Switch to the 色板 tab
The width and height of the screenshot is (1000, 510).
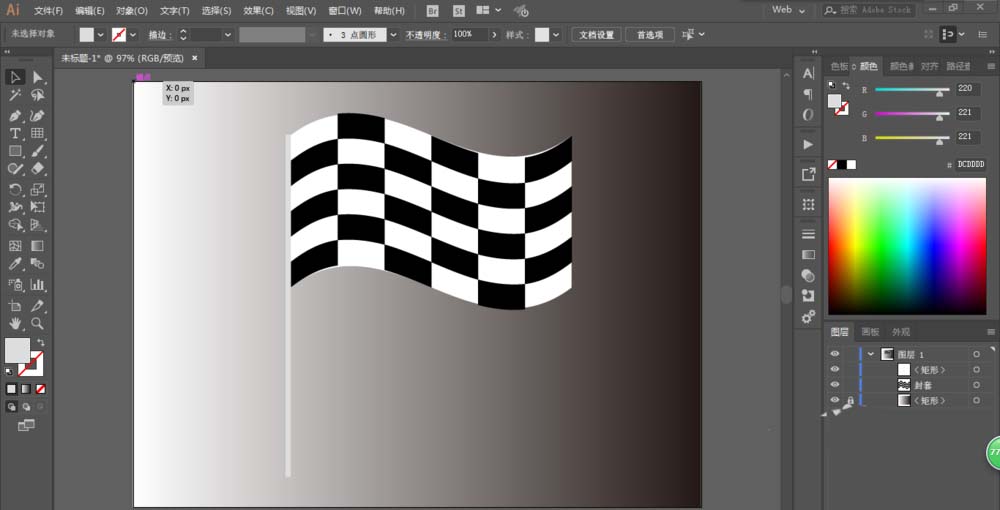click(x=839, y=66)
